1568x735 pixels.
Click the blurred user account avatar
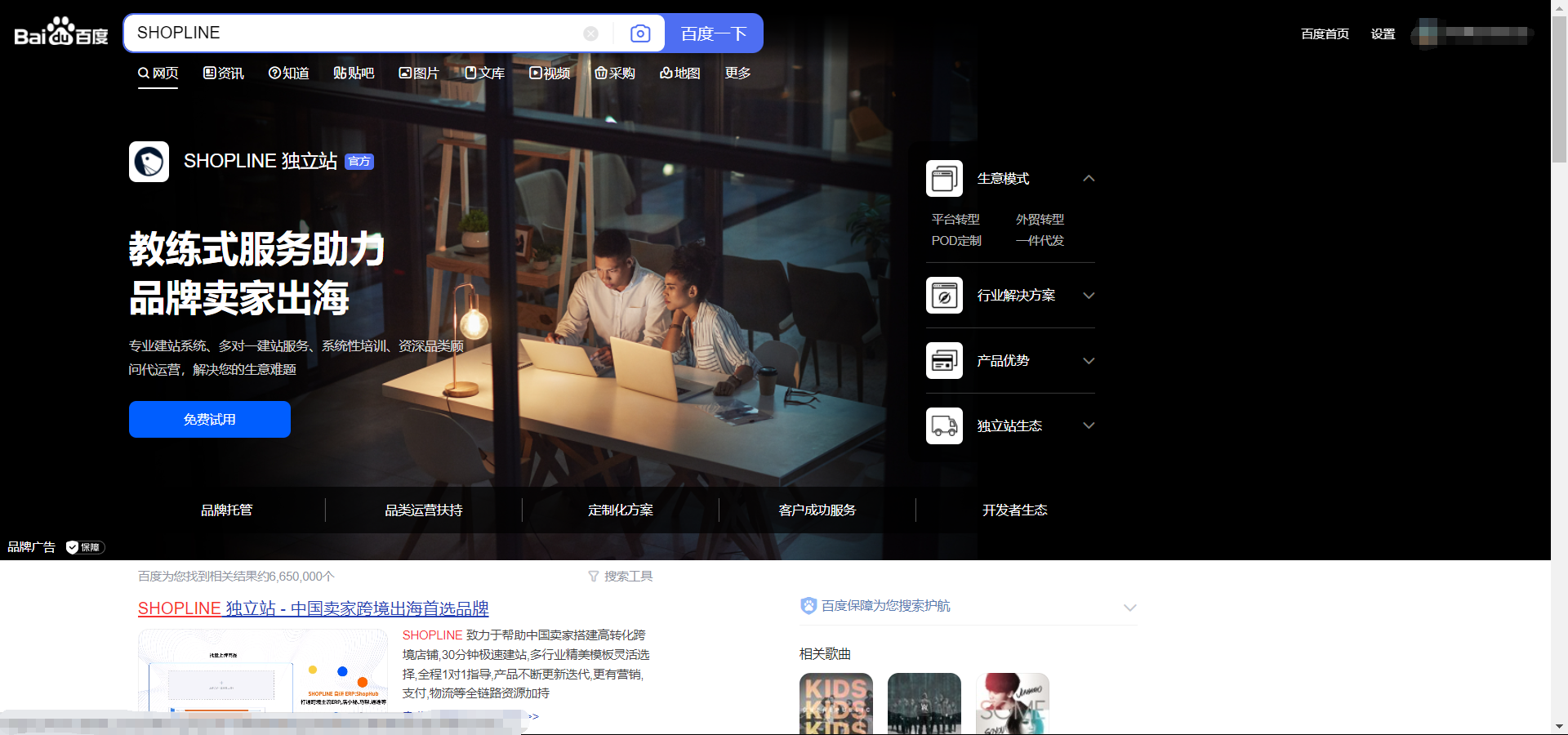pyautogui.click(x=1428, y=33)
